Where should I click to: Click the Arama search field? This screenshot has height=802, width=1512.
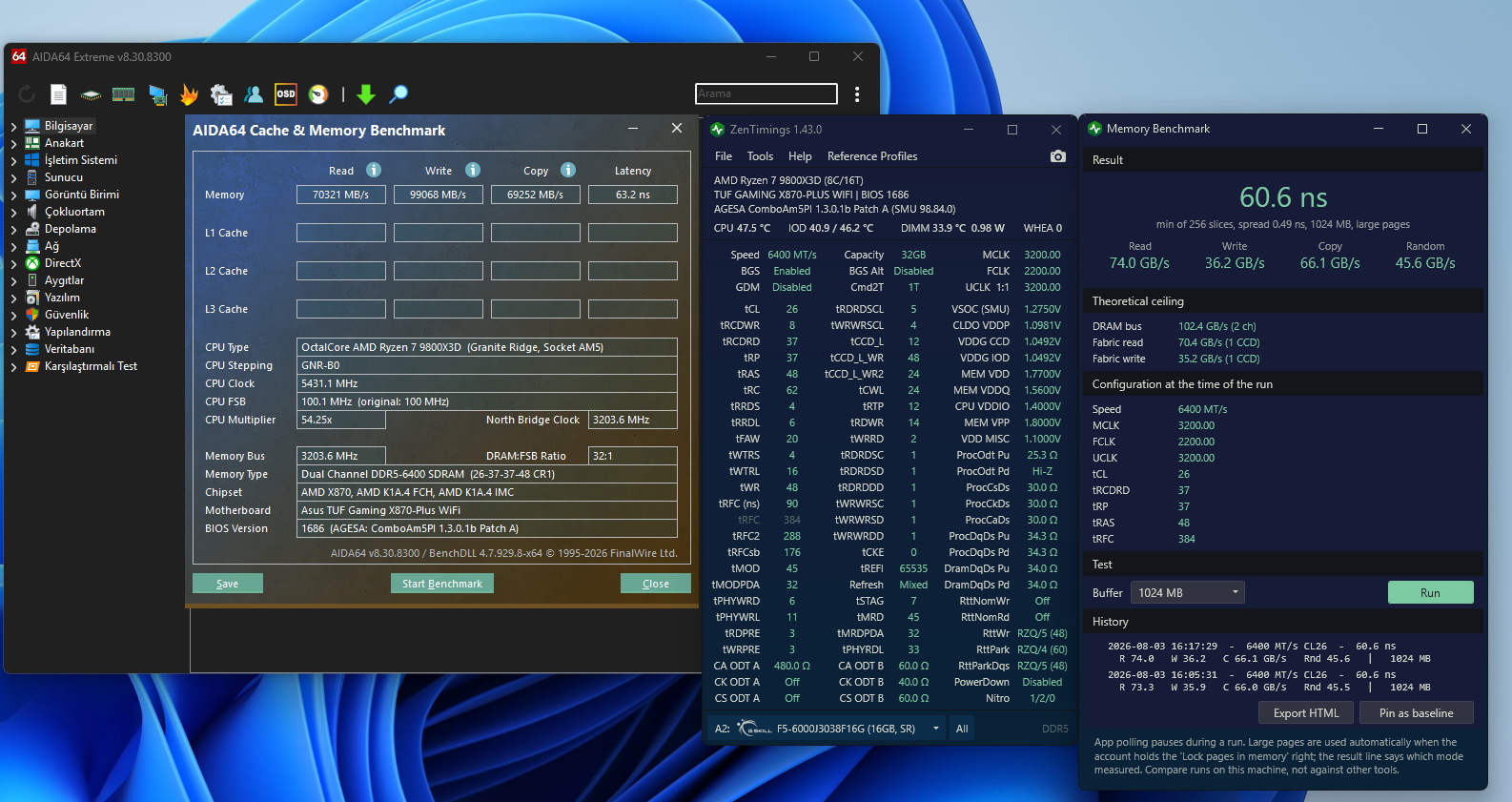(x=766, y=93)
